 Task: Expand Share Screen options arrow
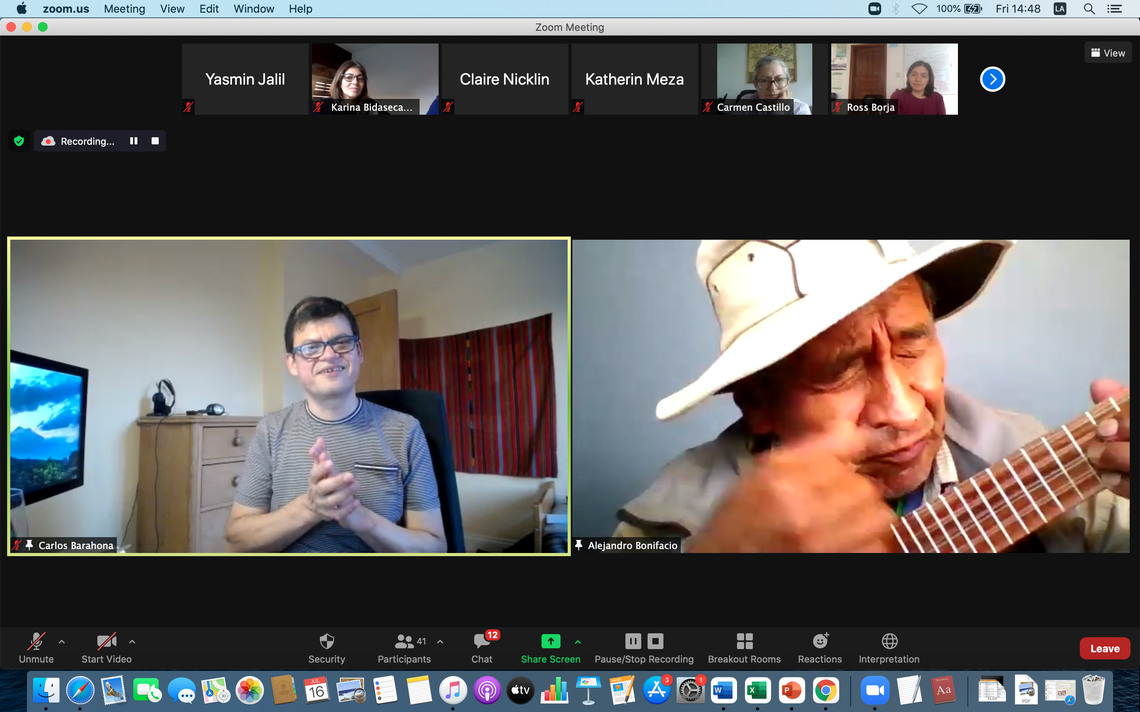click(x=578, y=642)
